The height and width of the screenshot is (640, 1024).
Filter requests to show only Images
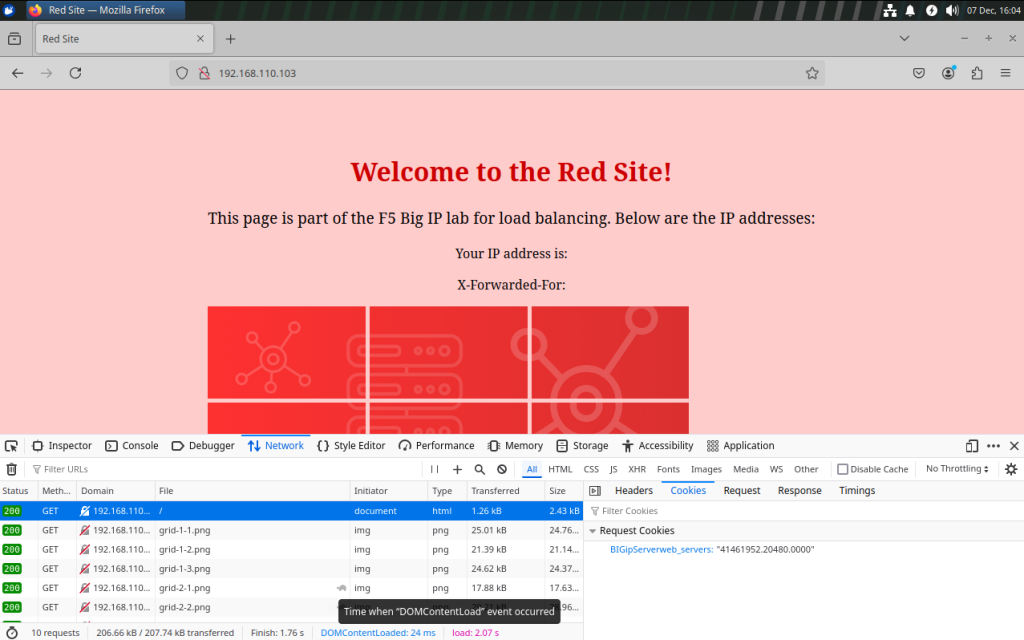click(705, 468)
